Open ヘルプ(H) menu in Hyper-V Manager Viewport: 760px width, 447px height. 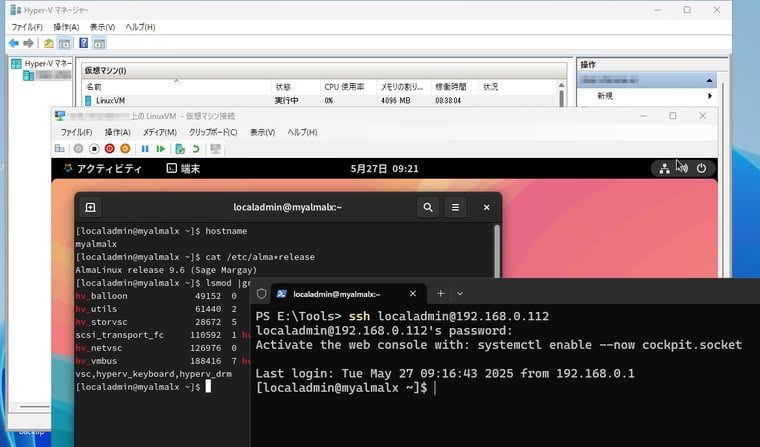[x=140, y=27]
